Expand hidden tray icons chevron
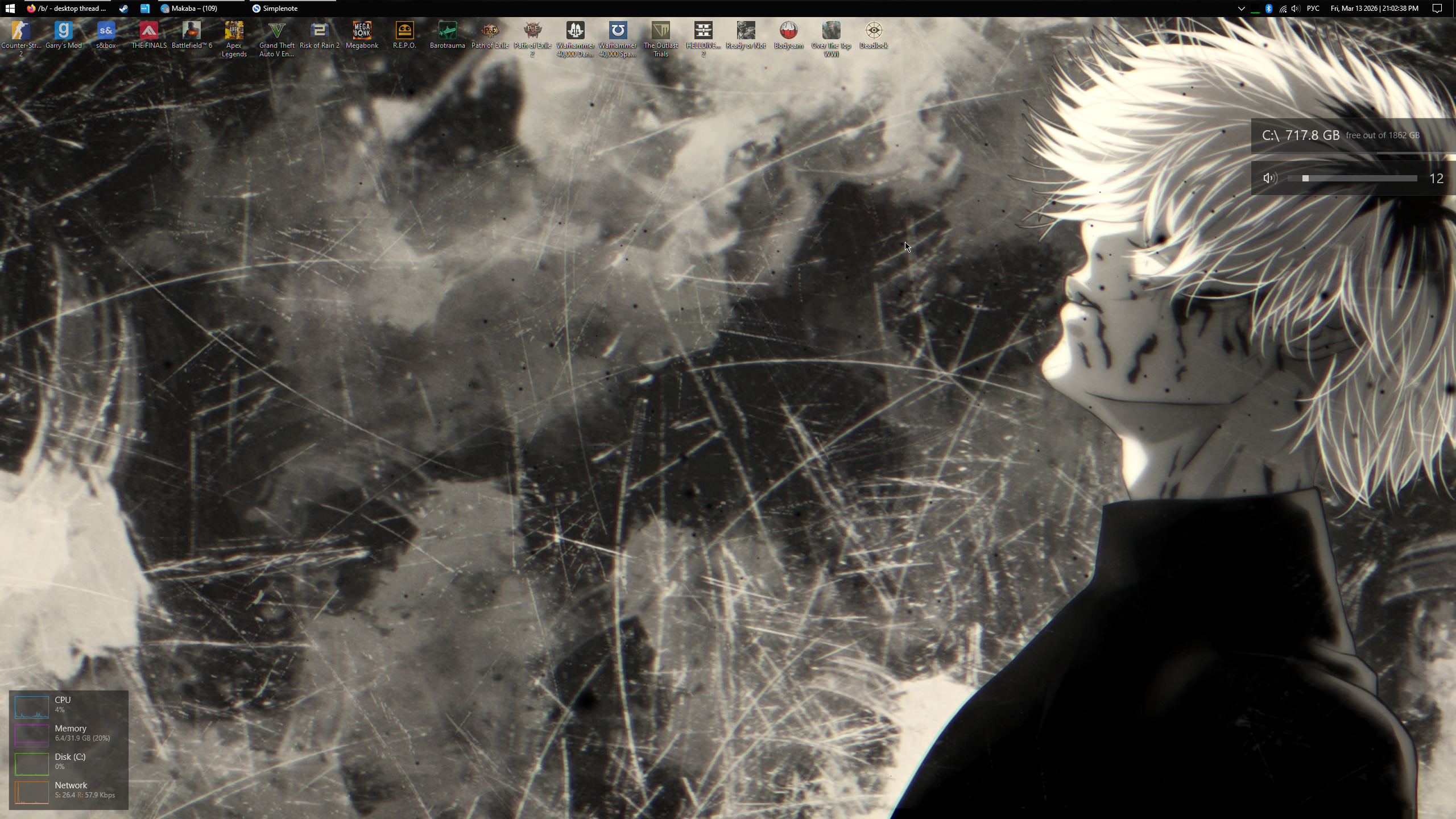 tap(1241, 9)
